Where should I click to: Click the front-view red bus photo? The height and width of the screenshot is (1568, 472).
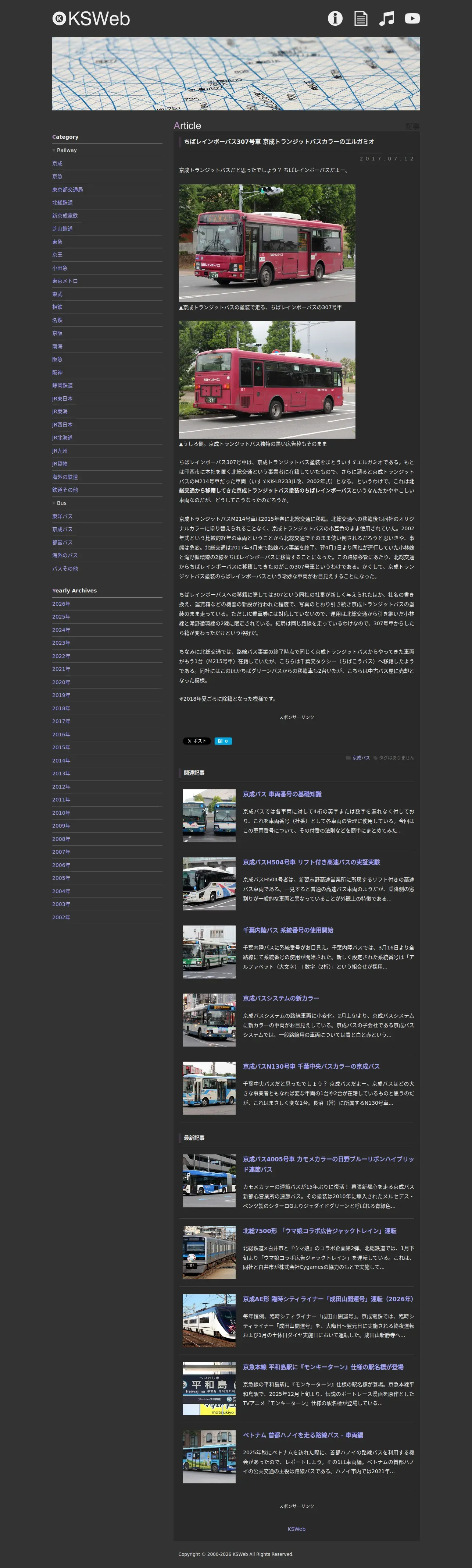267,243
